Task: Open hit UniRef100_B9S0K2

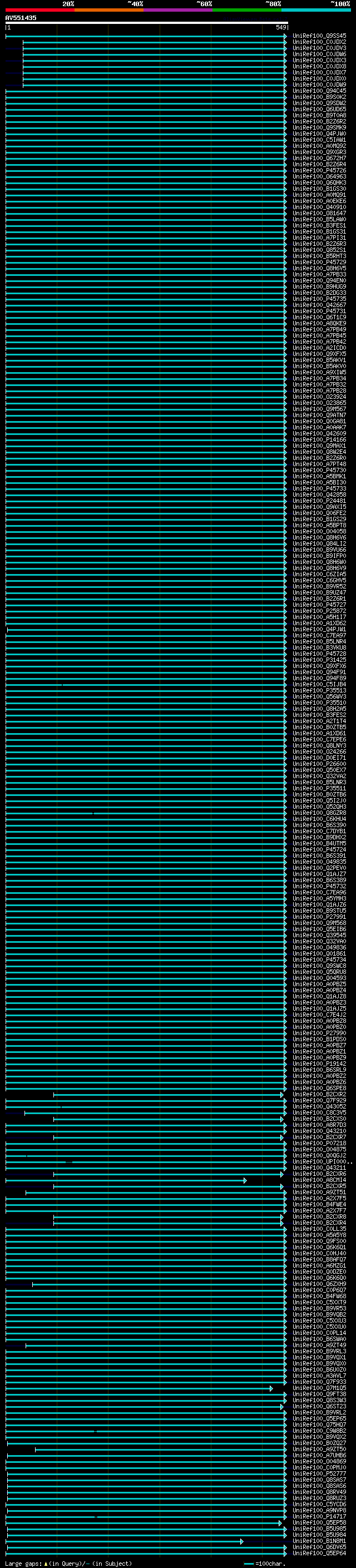Action: 319,97
